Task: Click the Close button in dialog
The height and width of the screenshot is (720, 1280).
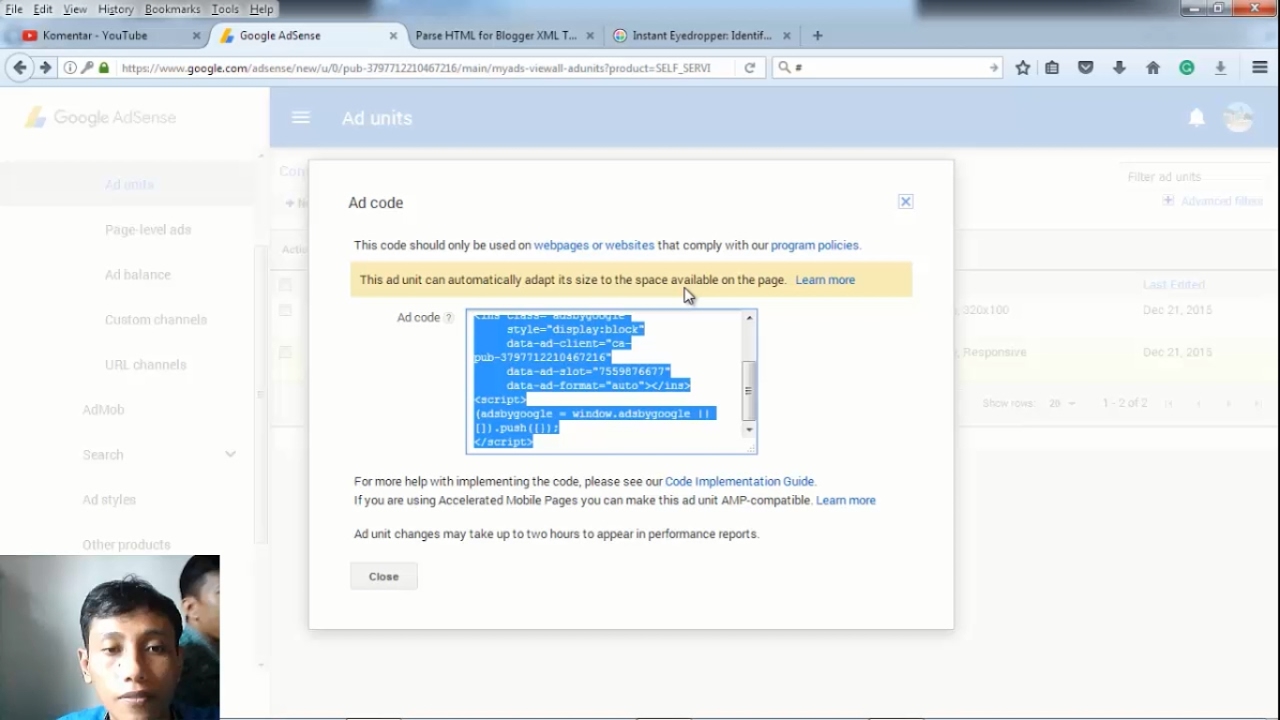Action: pyautogui.click(x=384, y=576)
